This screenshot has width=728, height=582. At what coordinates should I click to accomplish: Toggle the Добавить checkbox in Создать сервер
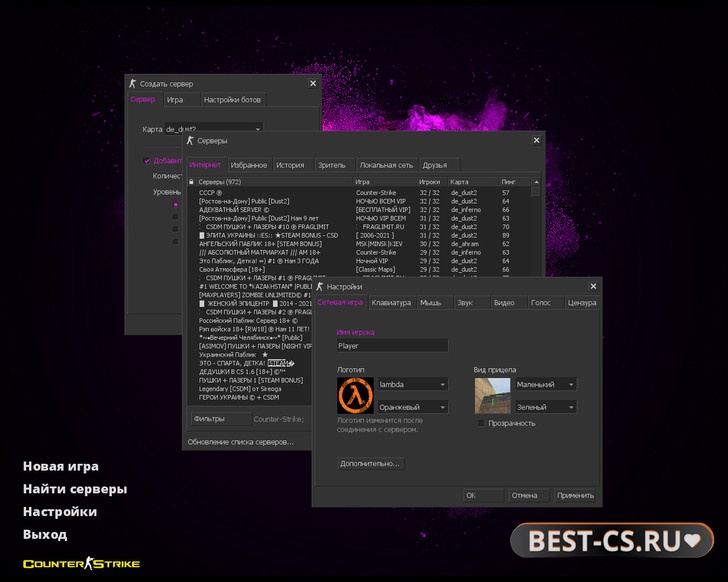tap(147, 161)
